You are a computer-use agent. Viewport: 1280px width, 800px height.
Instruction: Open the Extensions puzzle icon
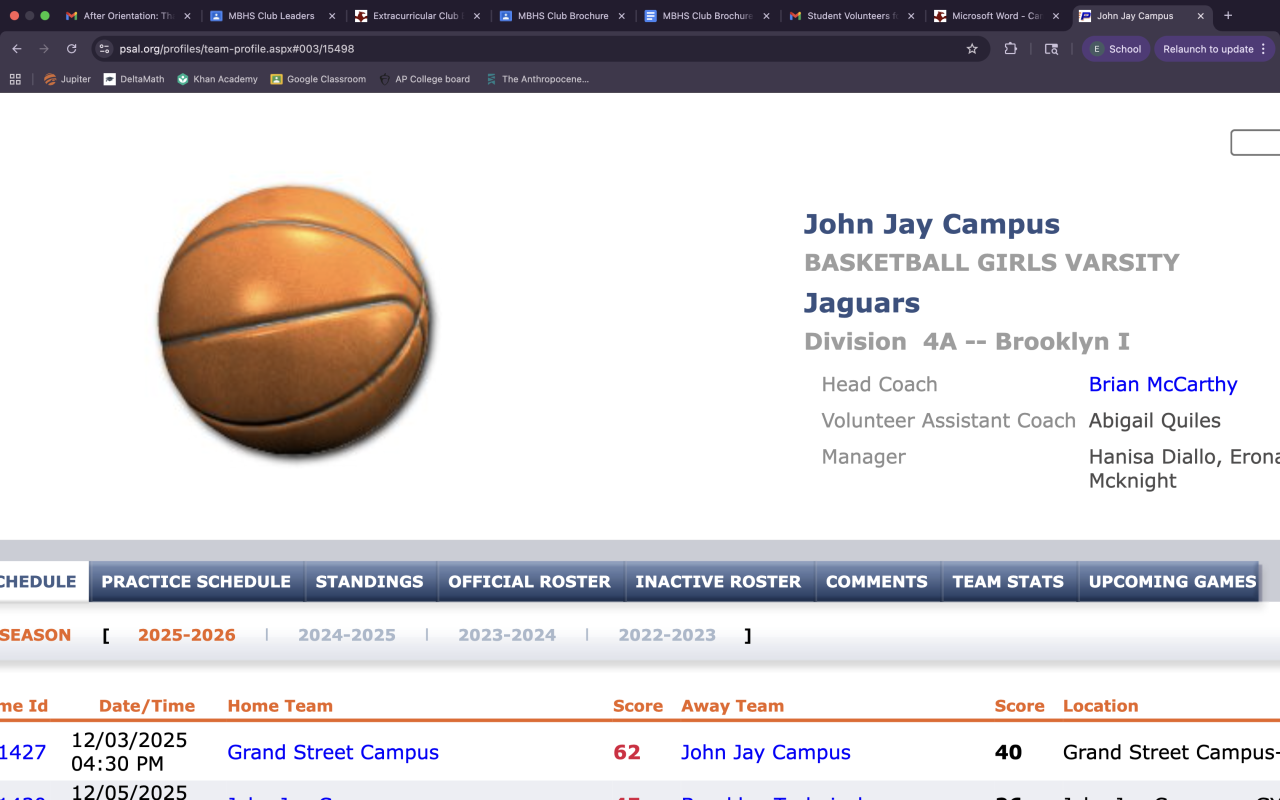coord(1010,49)
